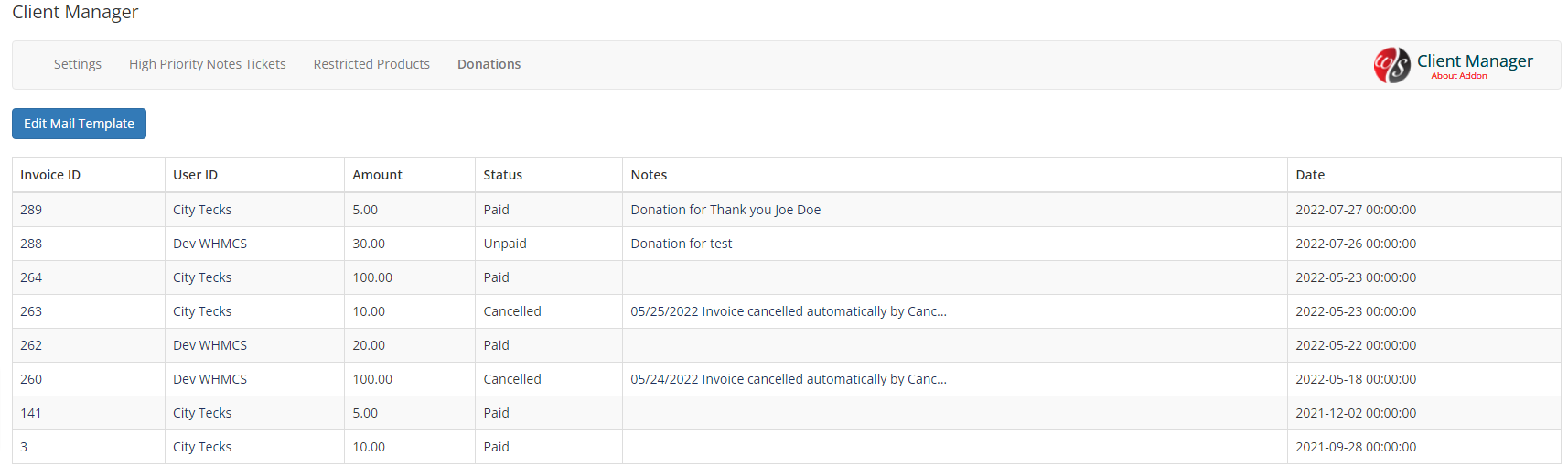This screenshot has height=467, width=1568.
Task: Select the Donations tab
Action: click(489, 64)
